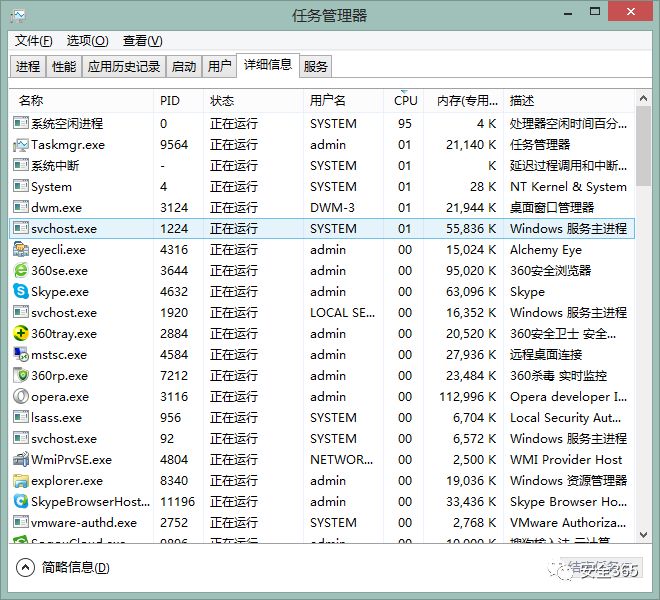Viewport: 660px width, 600px height.
Task: Click the Task Manager title bar icon
Action: tap(19, 16)
